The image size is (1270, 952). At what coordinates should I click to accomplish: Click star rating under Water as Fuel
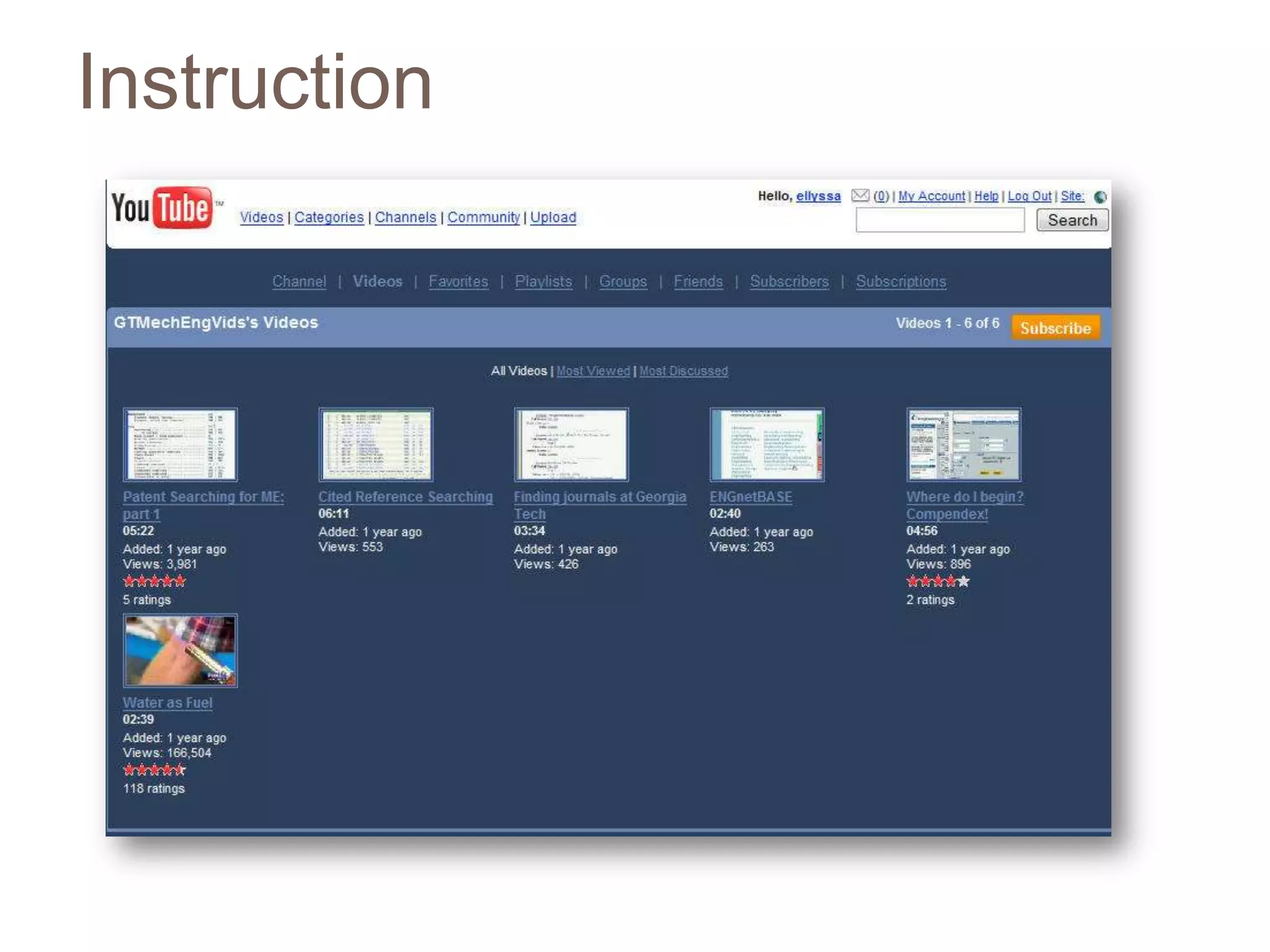(154, 770)
